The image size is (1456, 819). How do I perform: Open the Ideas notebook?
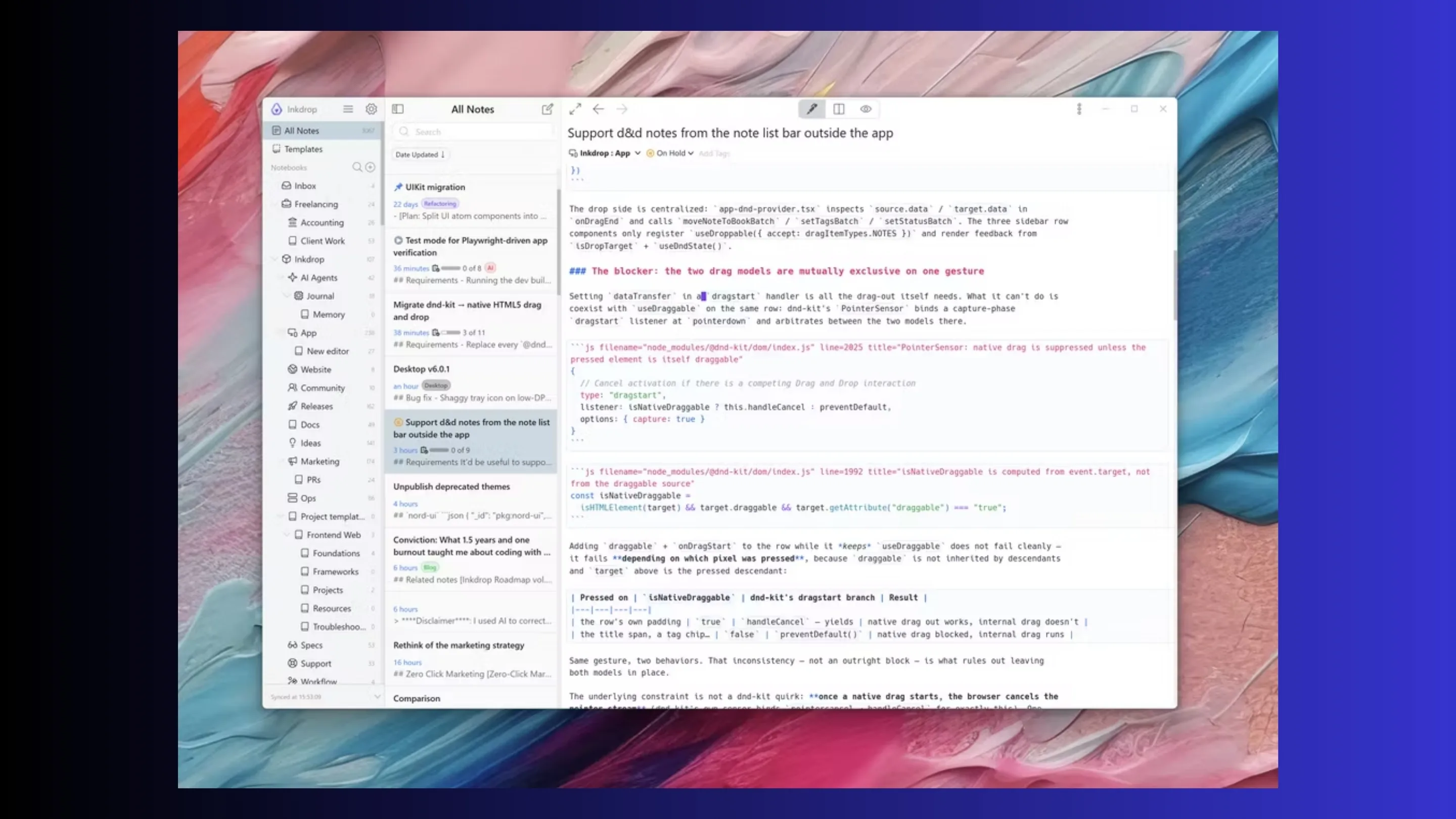(x=323, y=443)
